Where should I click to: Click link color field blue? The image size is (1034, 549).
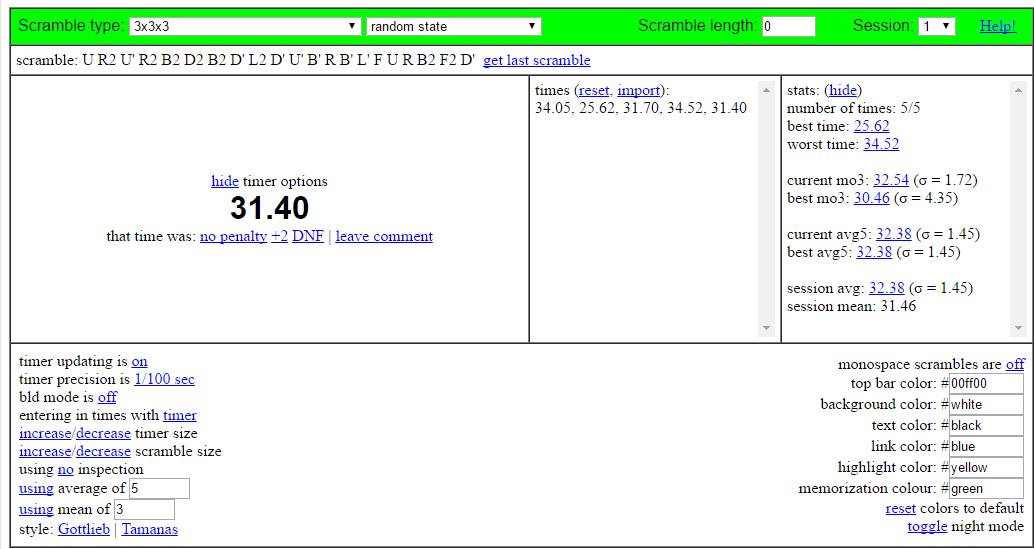(987, 447)
